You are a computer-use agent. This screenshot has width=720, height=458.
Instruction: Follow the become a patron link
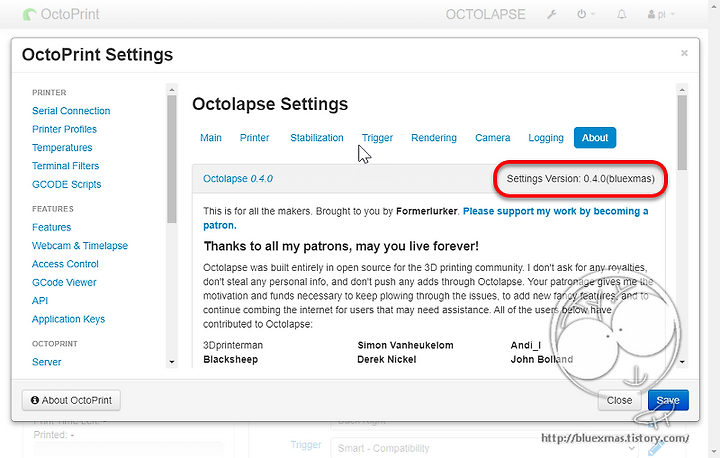[555, 211]
